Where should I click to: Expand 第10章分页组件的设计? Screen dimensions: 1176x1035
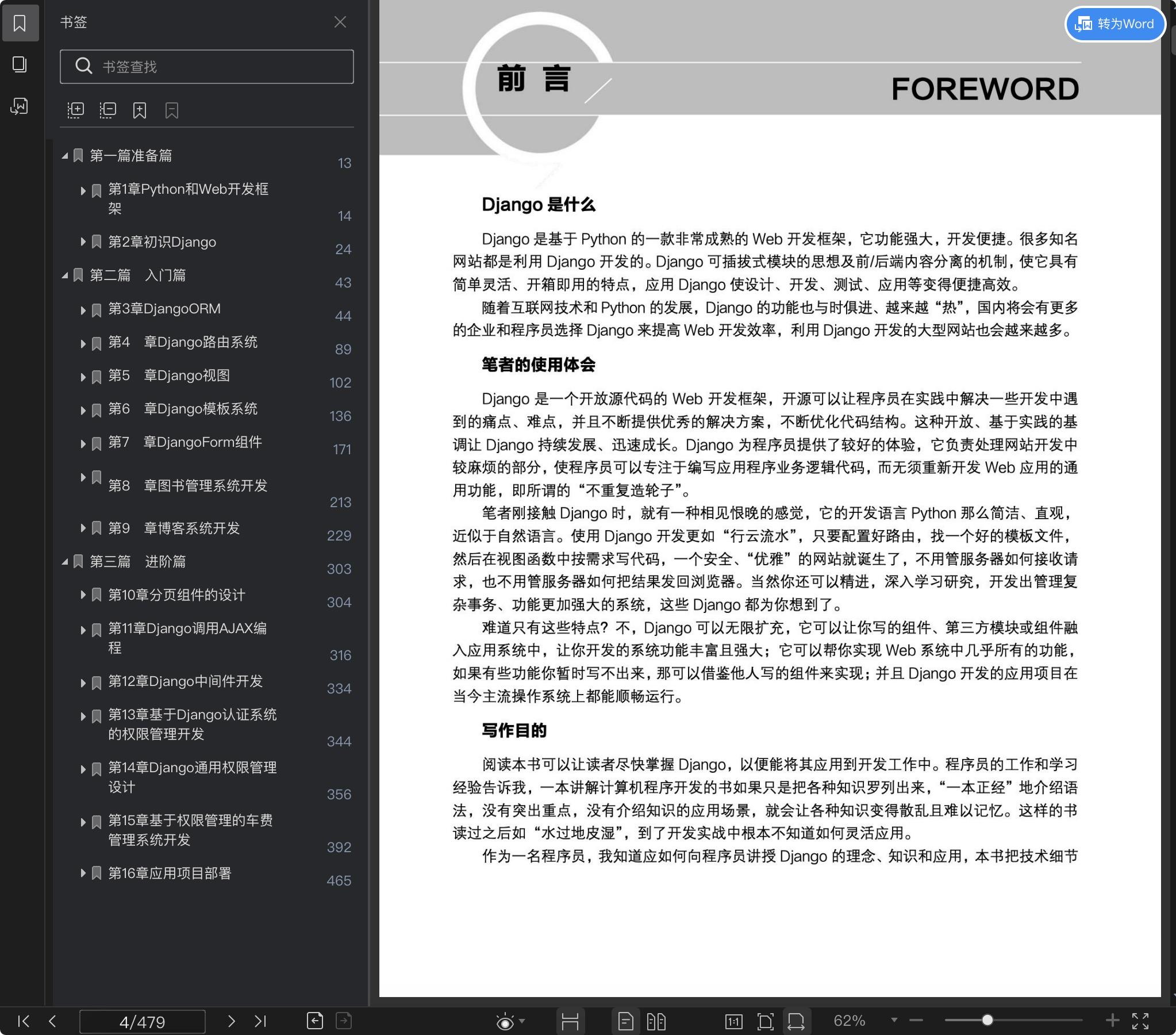(x=83, y=595)
